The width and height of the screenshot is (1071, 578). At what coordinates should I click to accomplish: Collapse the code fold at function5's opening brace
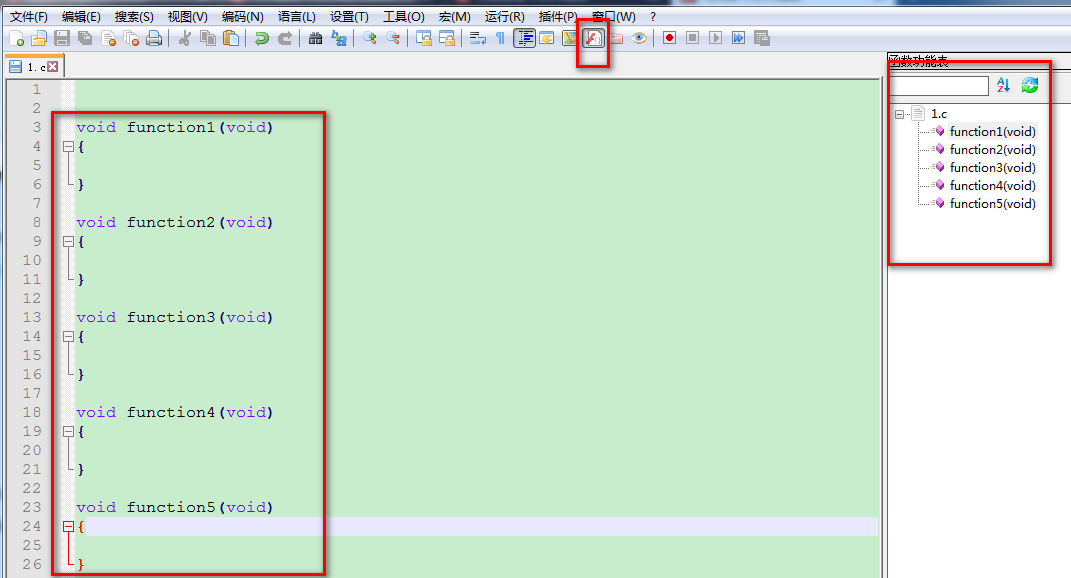point(66,525)
